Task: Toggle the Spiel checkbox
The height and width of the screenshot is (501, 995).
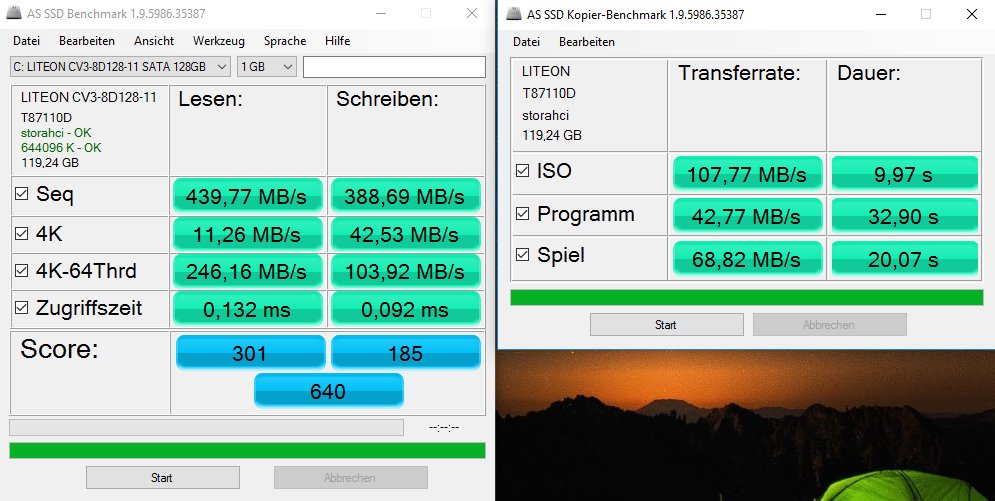Action: pos(522,255)
